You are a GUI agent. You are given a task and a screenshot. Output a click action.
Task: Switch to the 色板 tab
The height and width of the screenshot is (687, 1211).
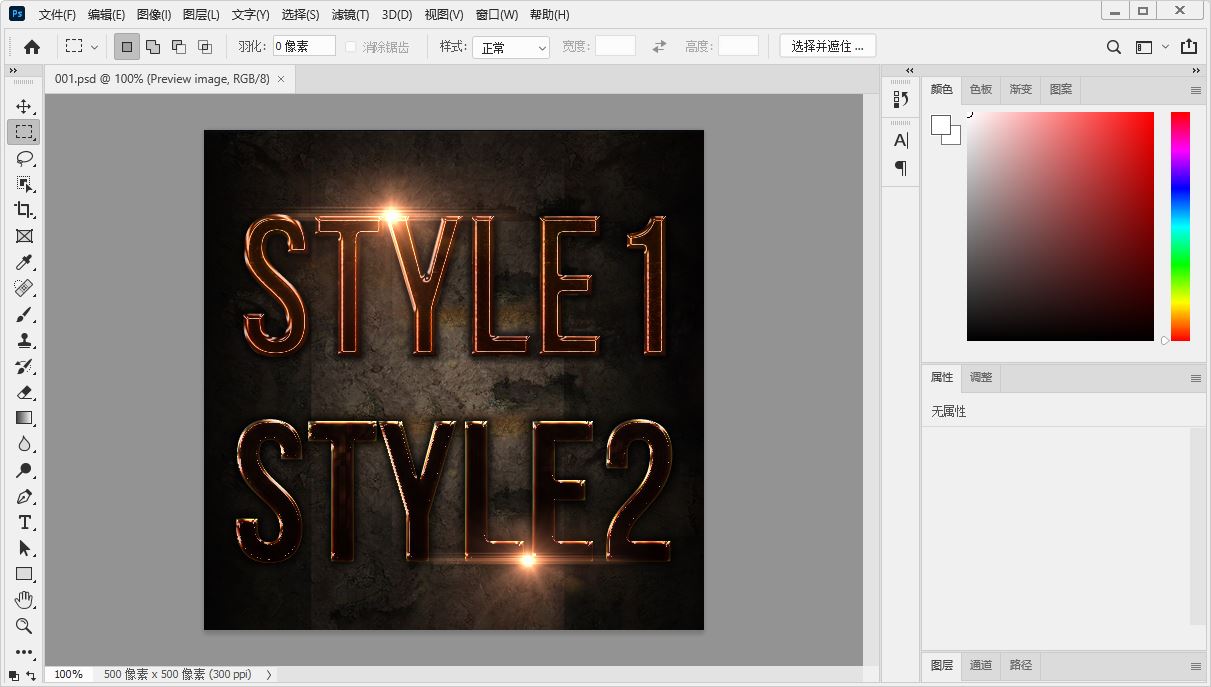[x=981, y=89]
